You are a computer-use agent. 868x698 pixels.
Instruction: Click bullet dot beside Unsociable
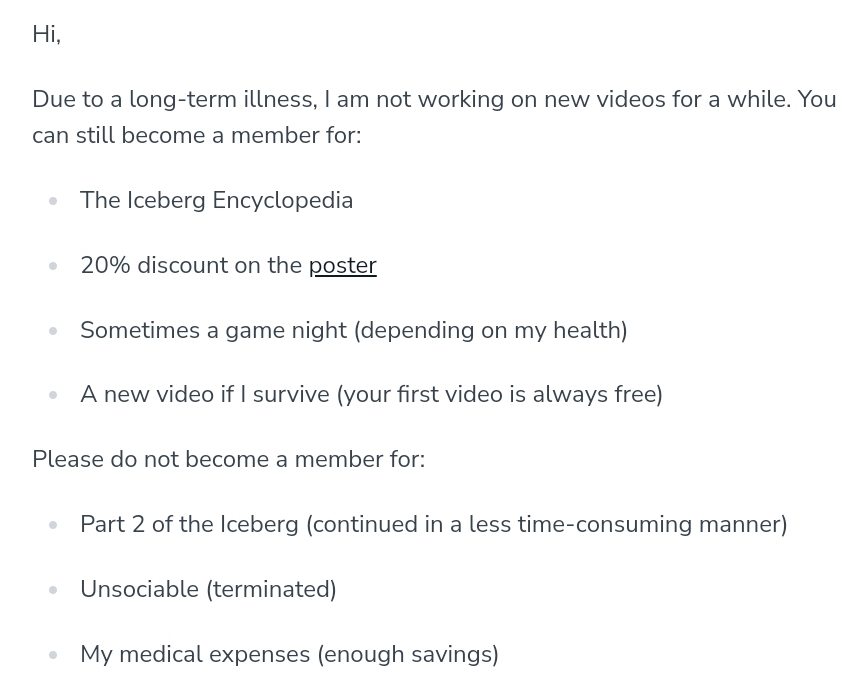53,590
